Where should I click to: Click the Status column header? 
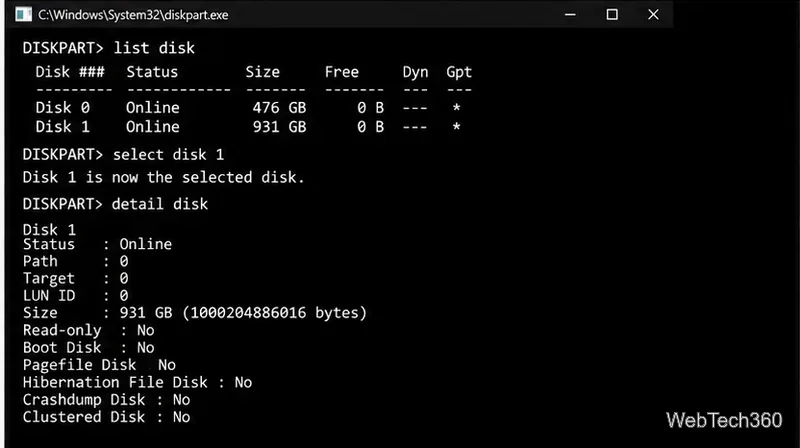click(152, 72)
